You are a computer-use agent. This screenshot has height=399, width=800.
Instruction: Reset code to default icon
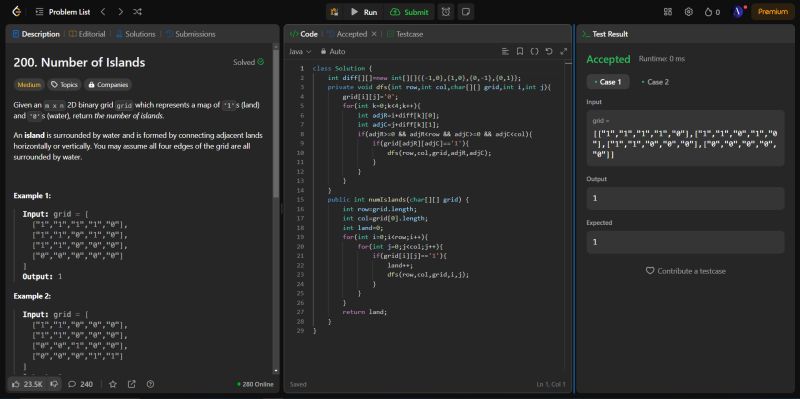click(x=549, y=52)
